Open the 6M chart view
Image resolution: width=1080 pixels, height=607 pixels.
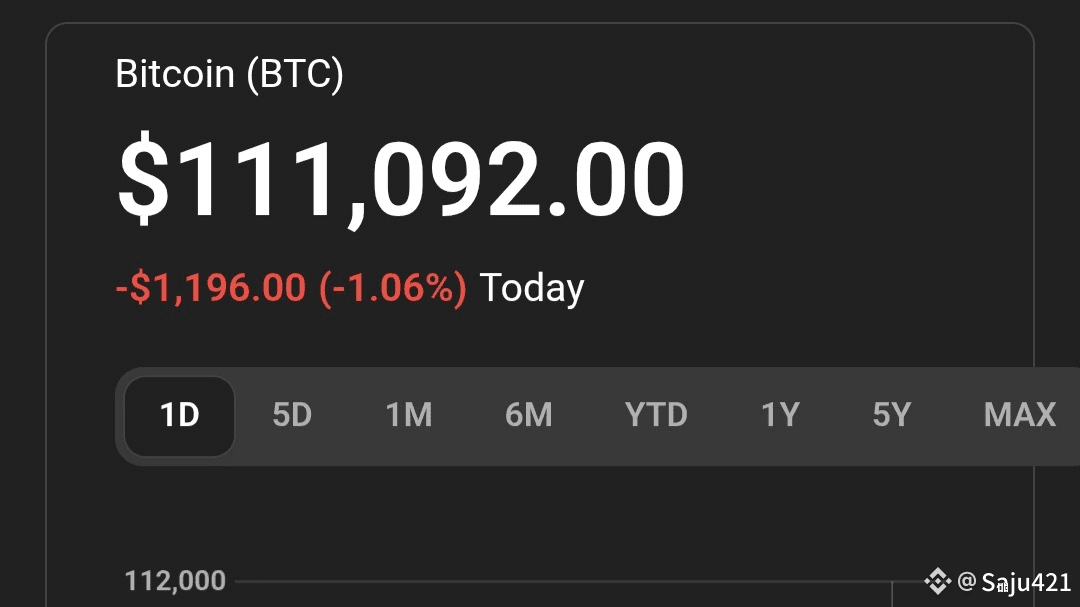pos(528,415)
